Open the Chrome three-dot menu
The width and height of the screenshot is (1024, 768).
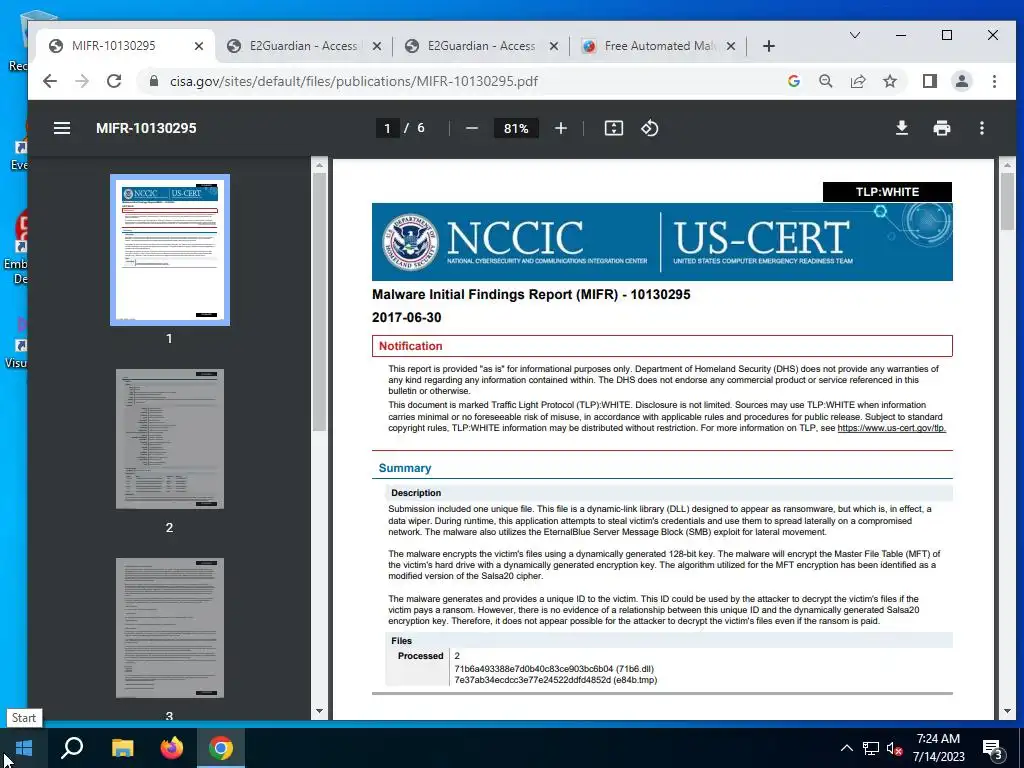pyautogui.click(x=994, y=81)
